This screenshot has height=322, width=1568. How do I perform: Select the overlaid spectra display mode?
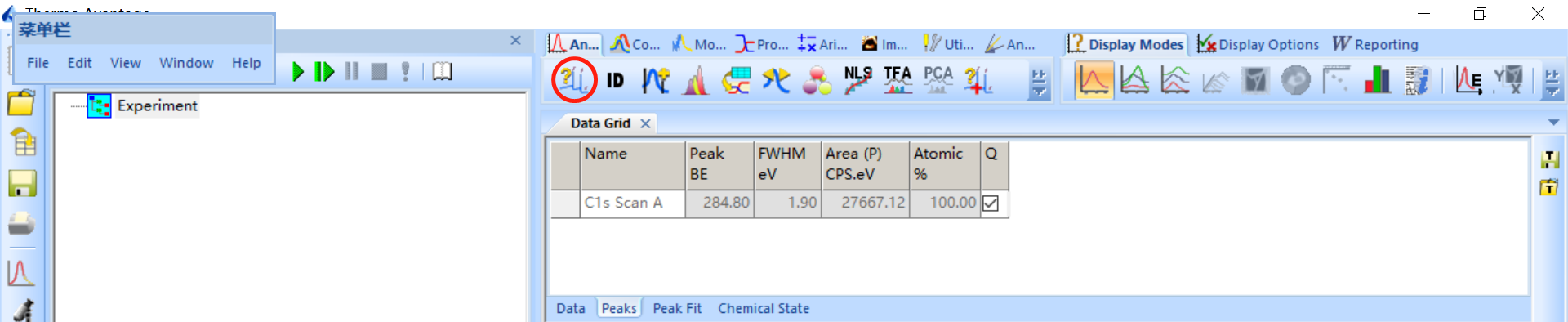click(x=1135, y=80)
